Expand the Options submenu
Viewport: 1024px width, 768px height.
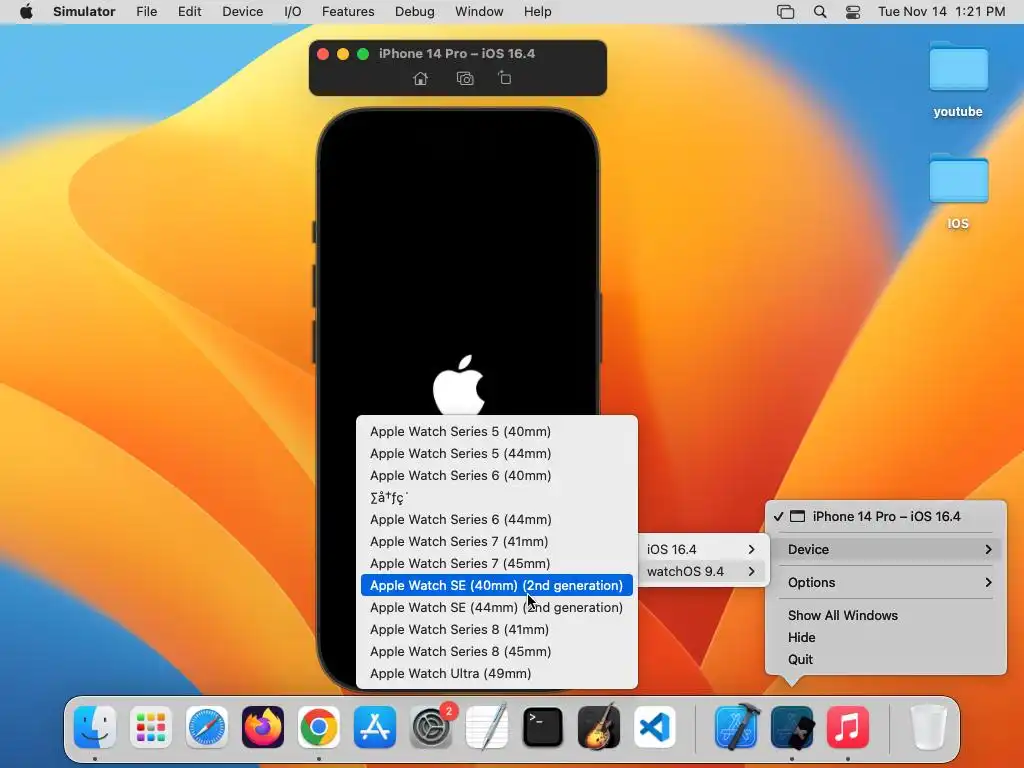click(886, 583)
